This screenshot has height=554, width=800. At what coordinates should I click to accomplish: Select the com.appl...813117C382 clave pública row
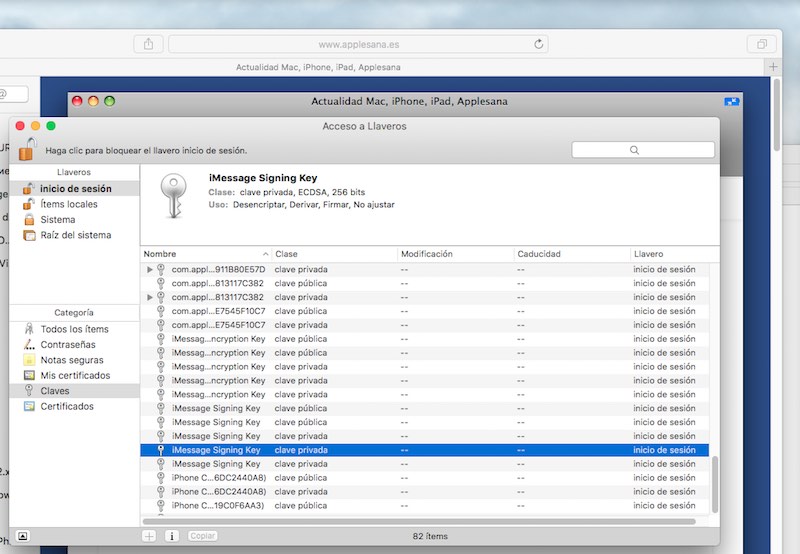click(424, 283)
